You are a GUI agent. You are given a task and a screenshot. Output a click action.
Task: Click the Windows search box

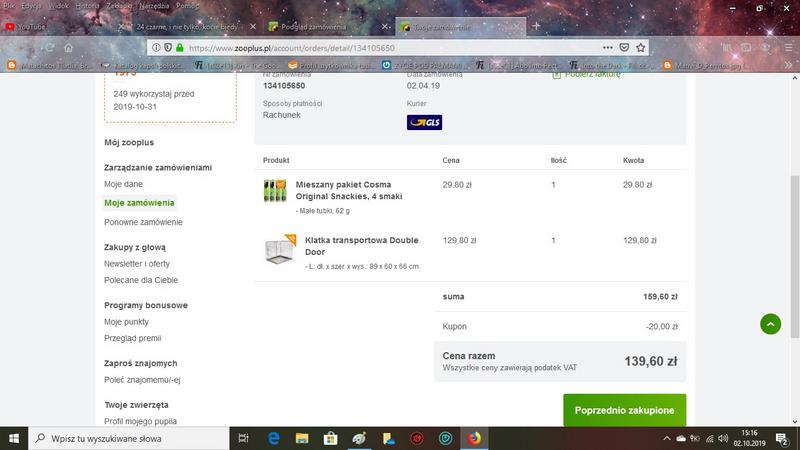pyautogui.click(x=129, y=438)
